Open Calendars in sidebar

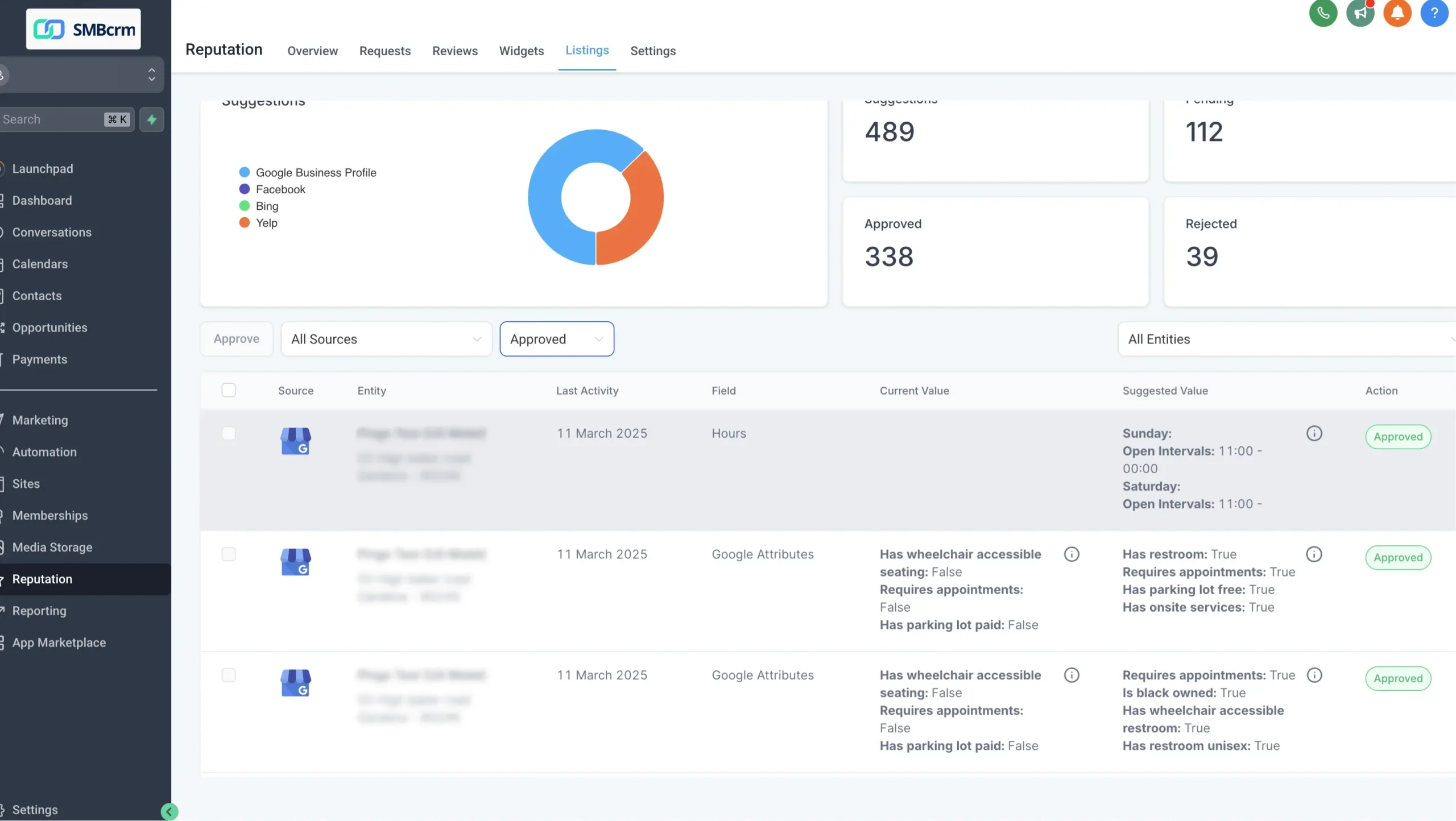point(40,264)
